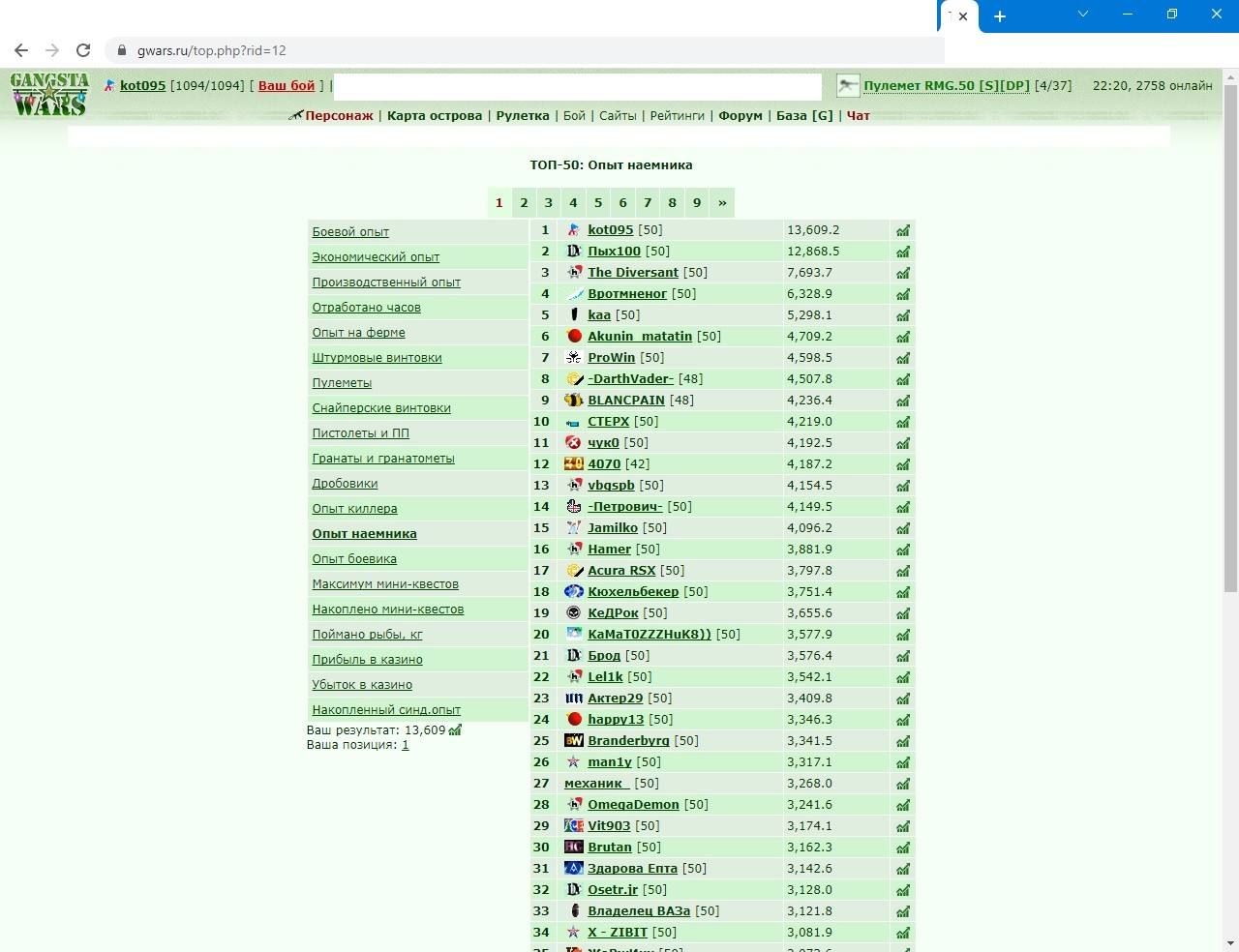Screen dimensions: 1239x952
Task: Open player X - ZIBIT profile
Action: point(618,933)
